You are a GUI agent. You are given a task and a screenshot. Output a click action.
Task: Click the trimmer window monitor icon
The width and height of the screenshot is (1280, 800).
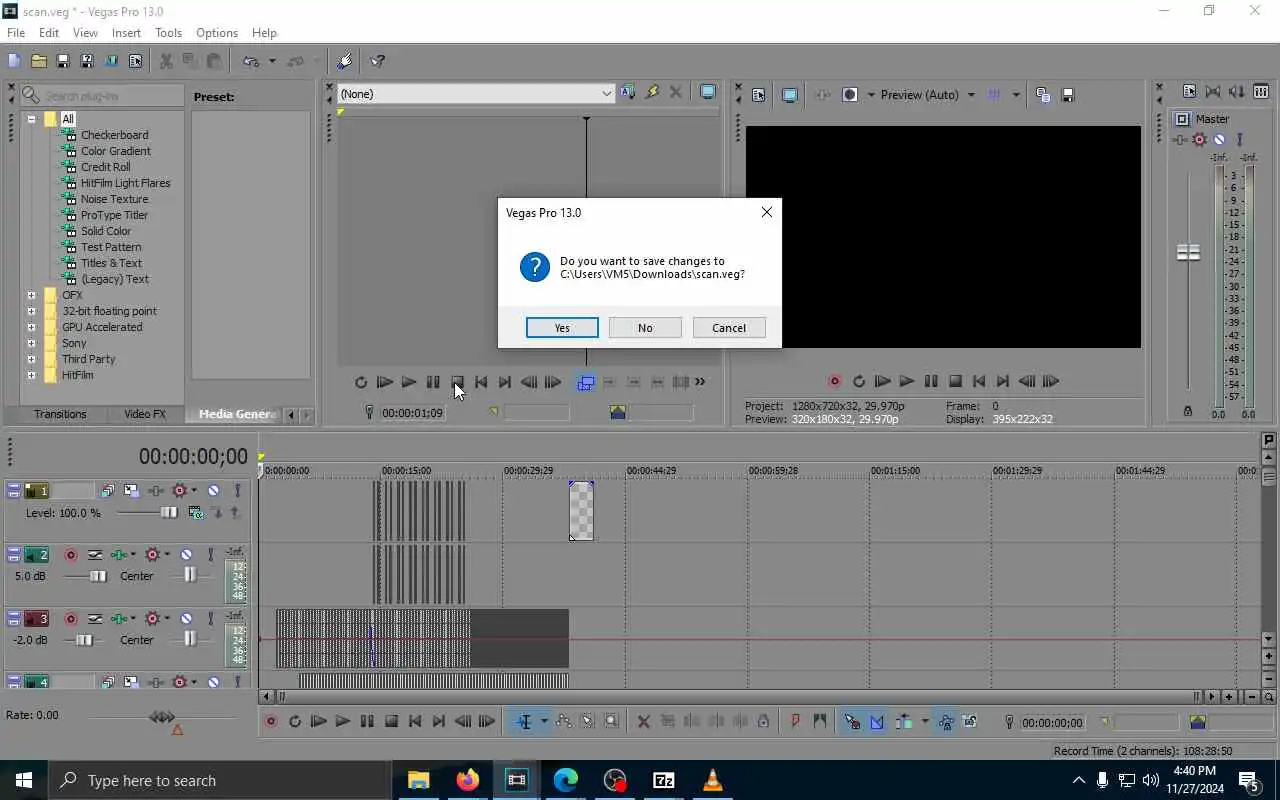pos(708,92)
